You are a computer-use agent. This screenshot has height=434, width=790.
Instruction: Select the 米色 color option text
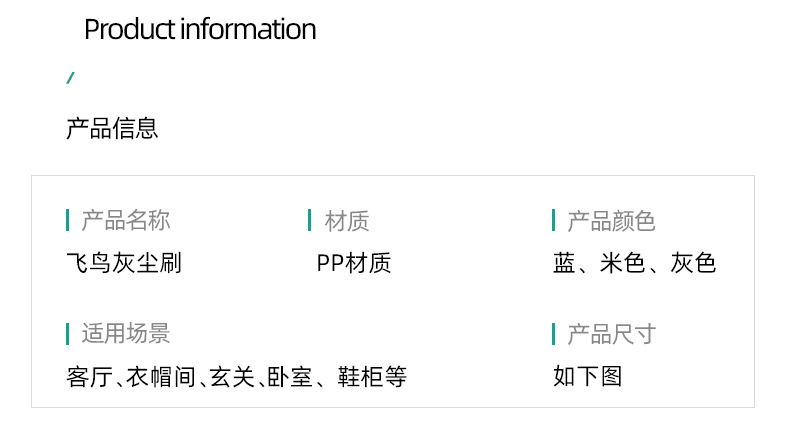point(622,263)
